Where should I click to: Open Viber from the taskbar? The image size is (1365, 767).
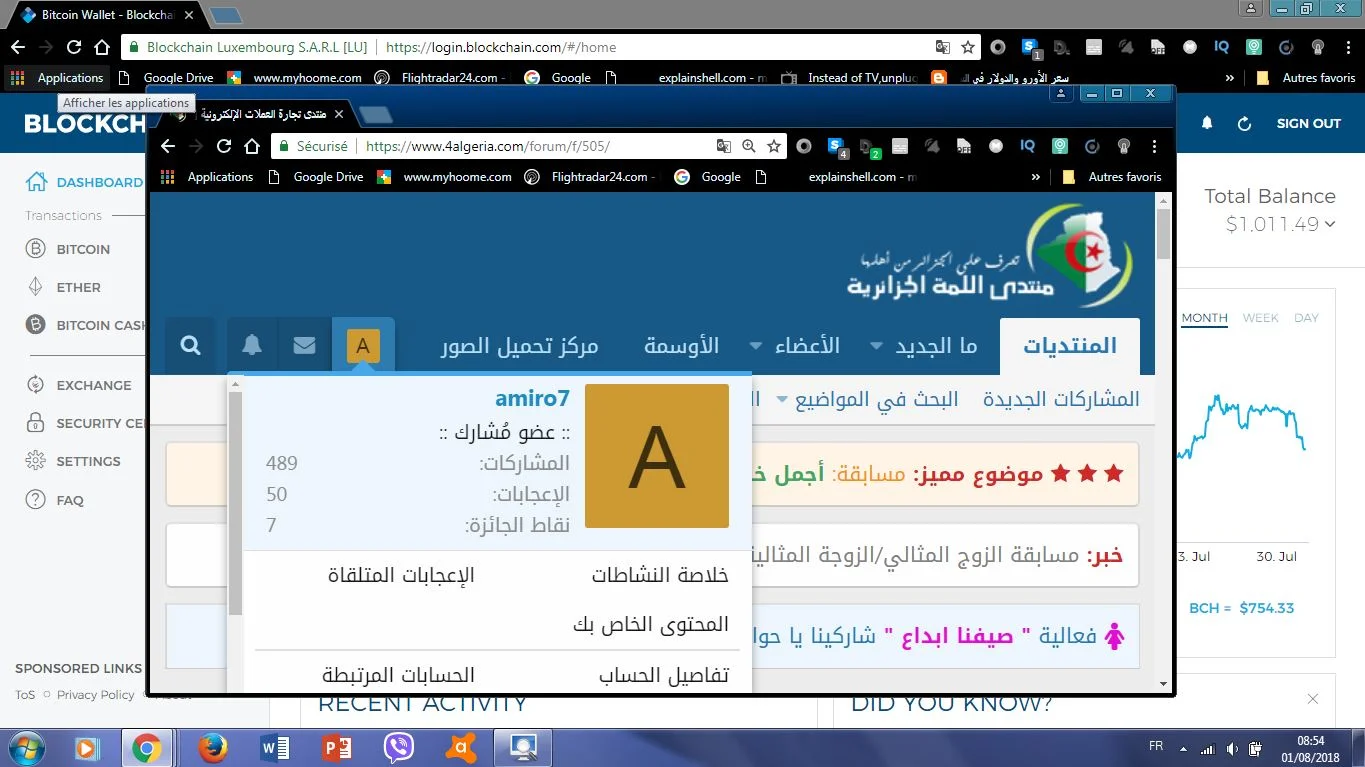point(399,747)
